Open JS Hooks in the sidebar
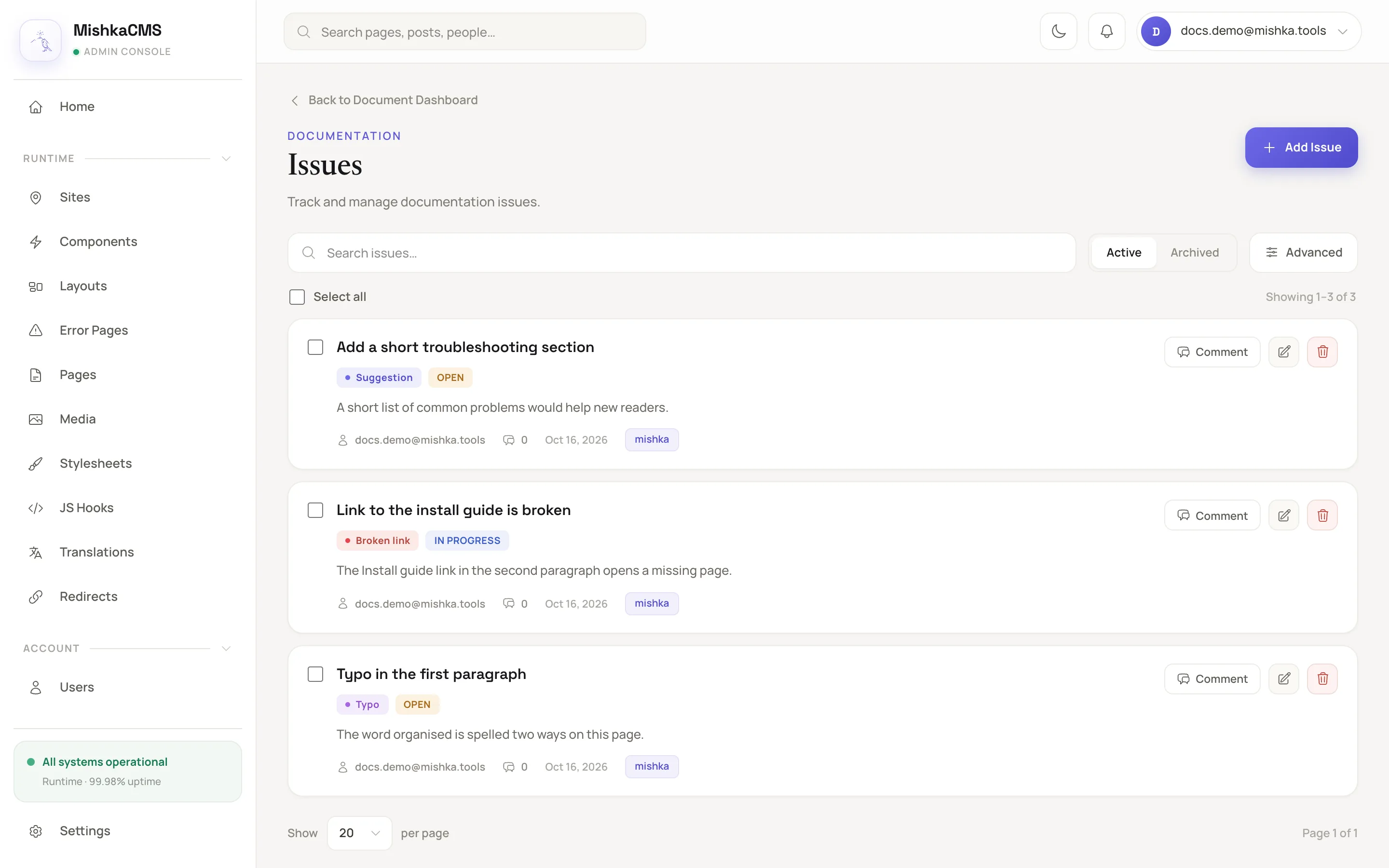The image size is (1389, 868). 127,507
